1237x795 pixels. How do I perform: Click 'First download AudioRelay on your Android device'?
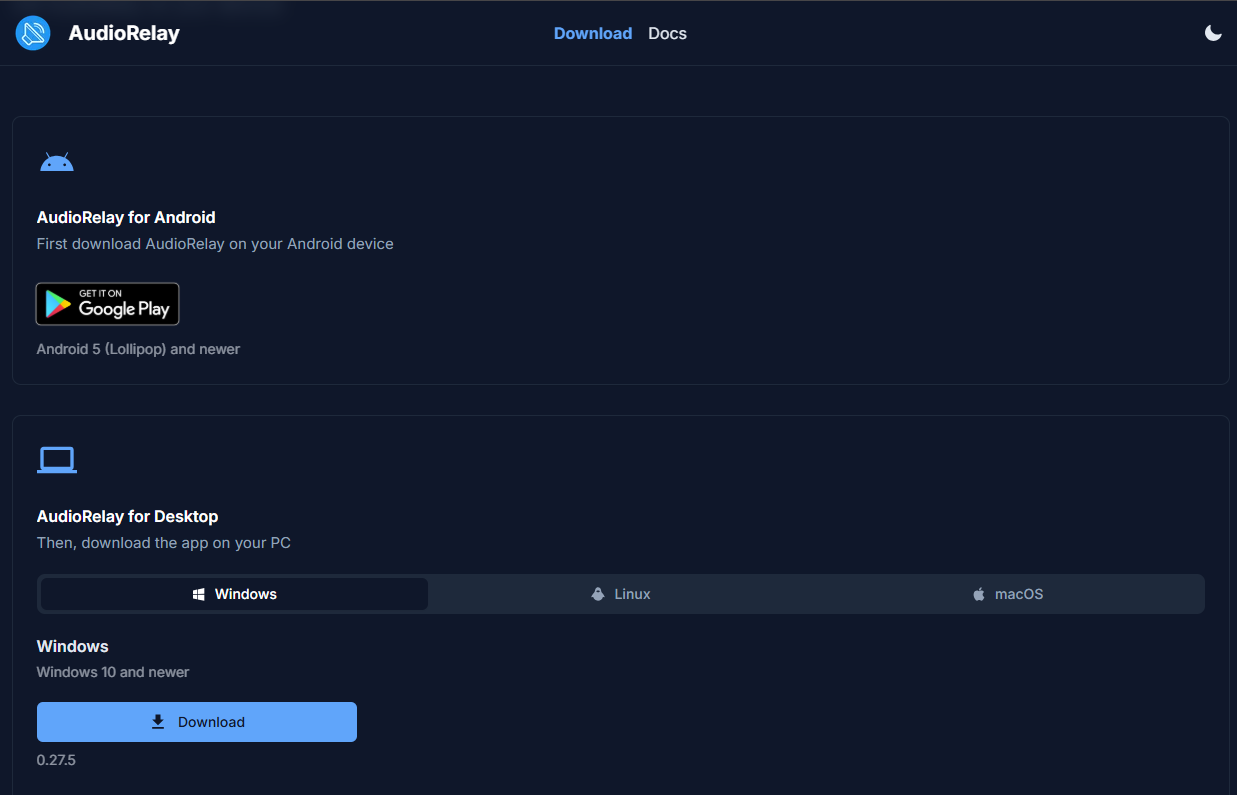(215, 244)
